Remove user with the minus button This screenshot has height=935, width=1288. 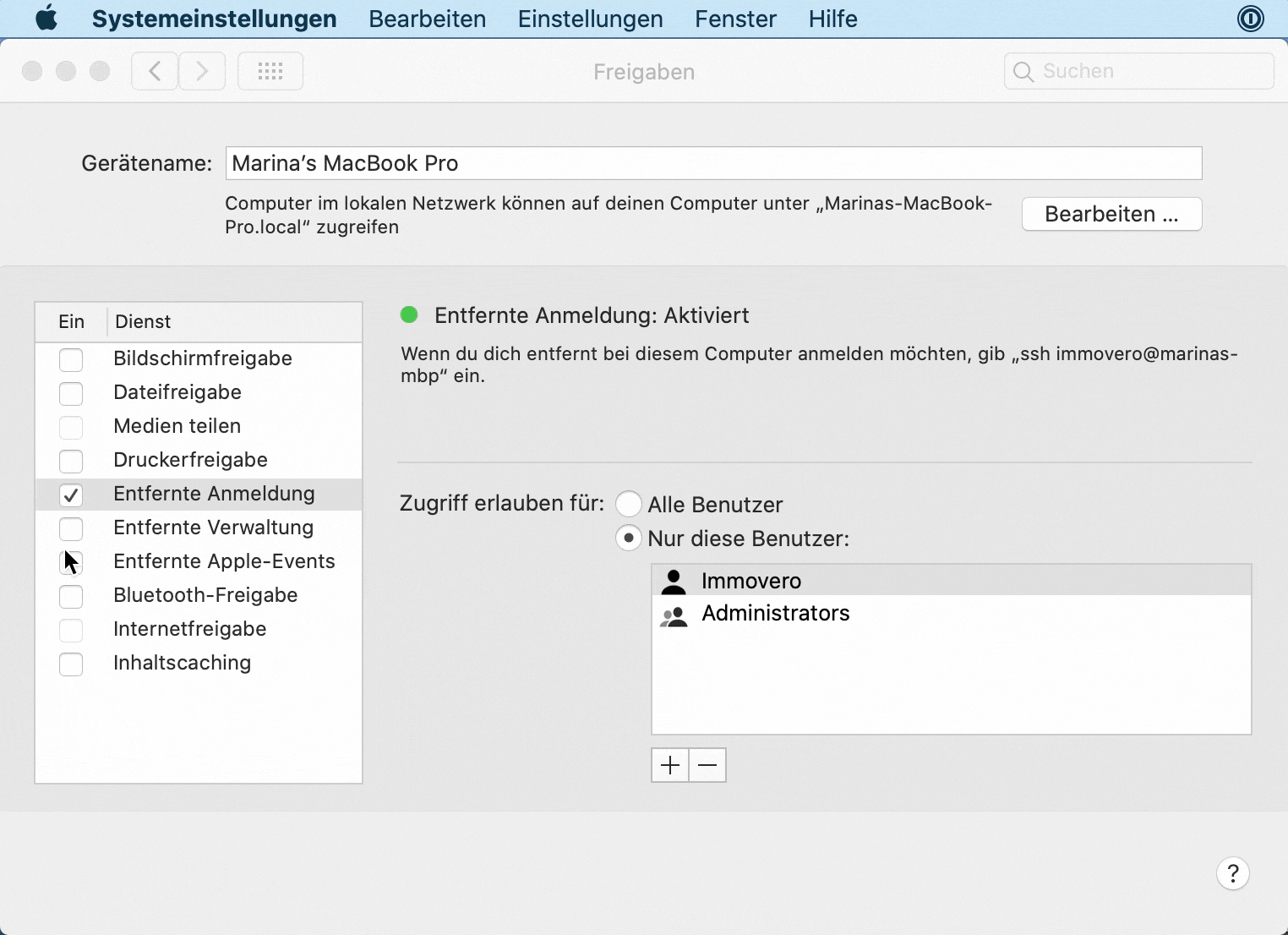pos(708,765)
